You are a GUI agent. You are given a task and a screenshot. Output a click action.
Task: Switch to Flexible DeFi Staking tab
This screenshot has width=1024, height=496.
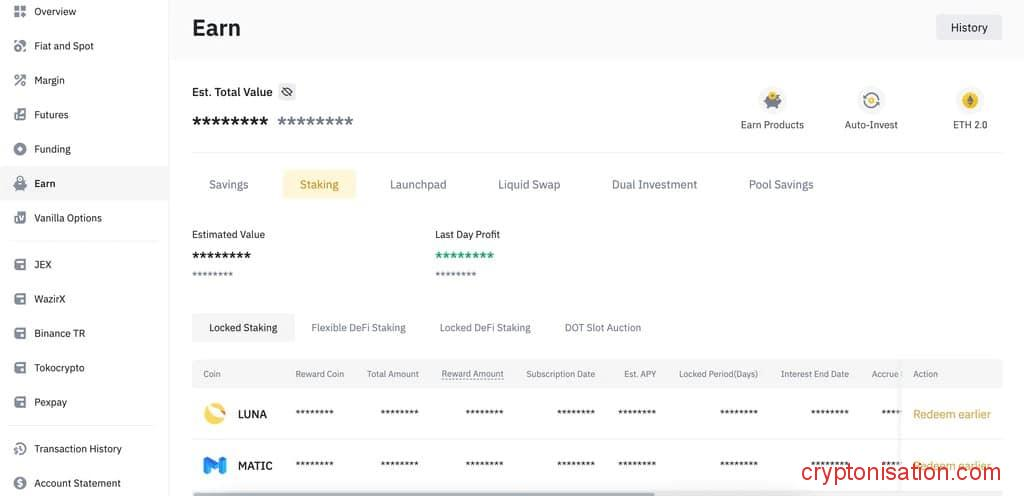[358, 327]
